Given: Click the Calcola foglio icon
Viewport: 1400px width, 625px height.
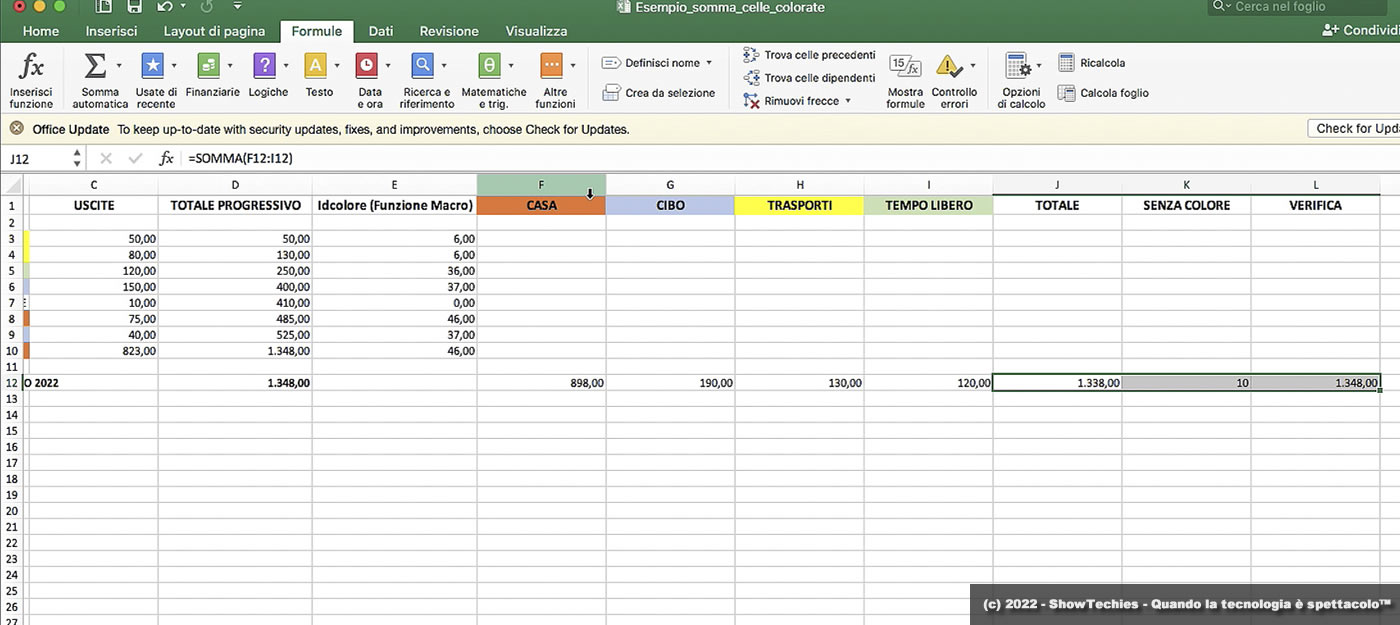Looking at the screenshot, I should point(1066,93).
